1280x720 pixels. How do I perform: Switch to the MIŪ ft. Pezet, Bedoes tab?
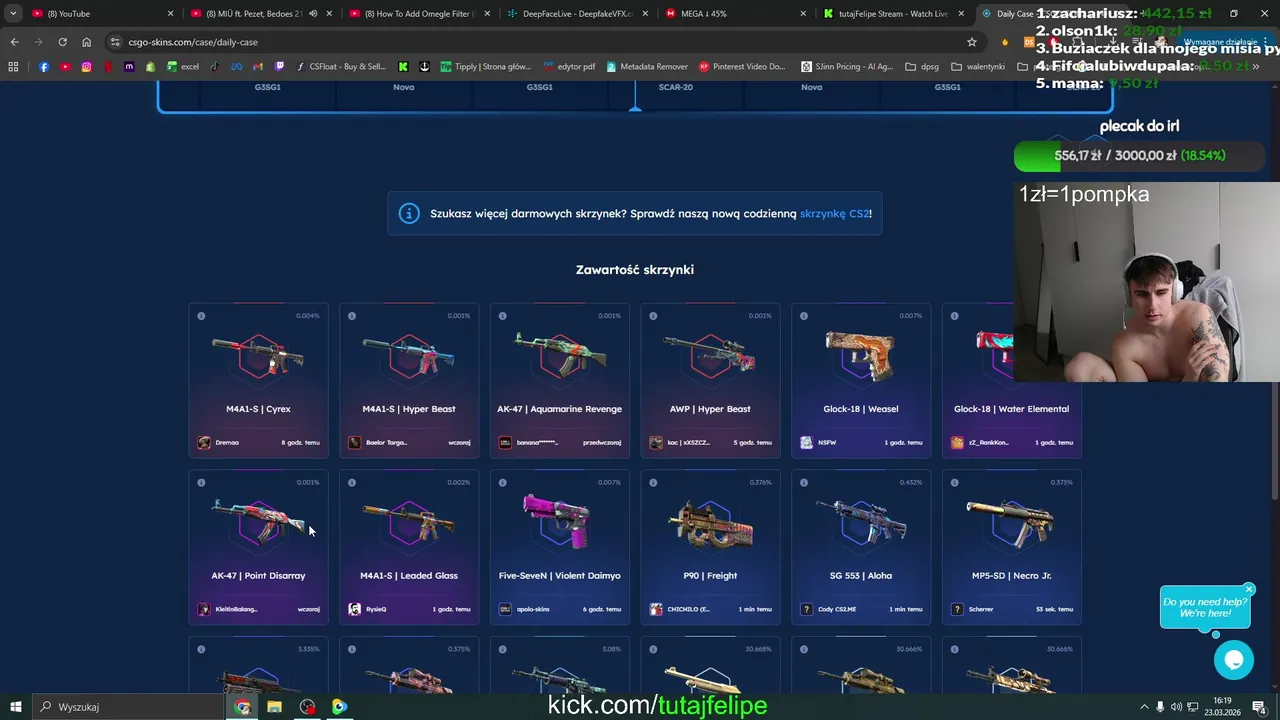pyautogui.click(x=260, y=14)
